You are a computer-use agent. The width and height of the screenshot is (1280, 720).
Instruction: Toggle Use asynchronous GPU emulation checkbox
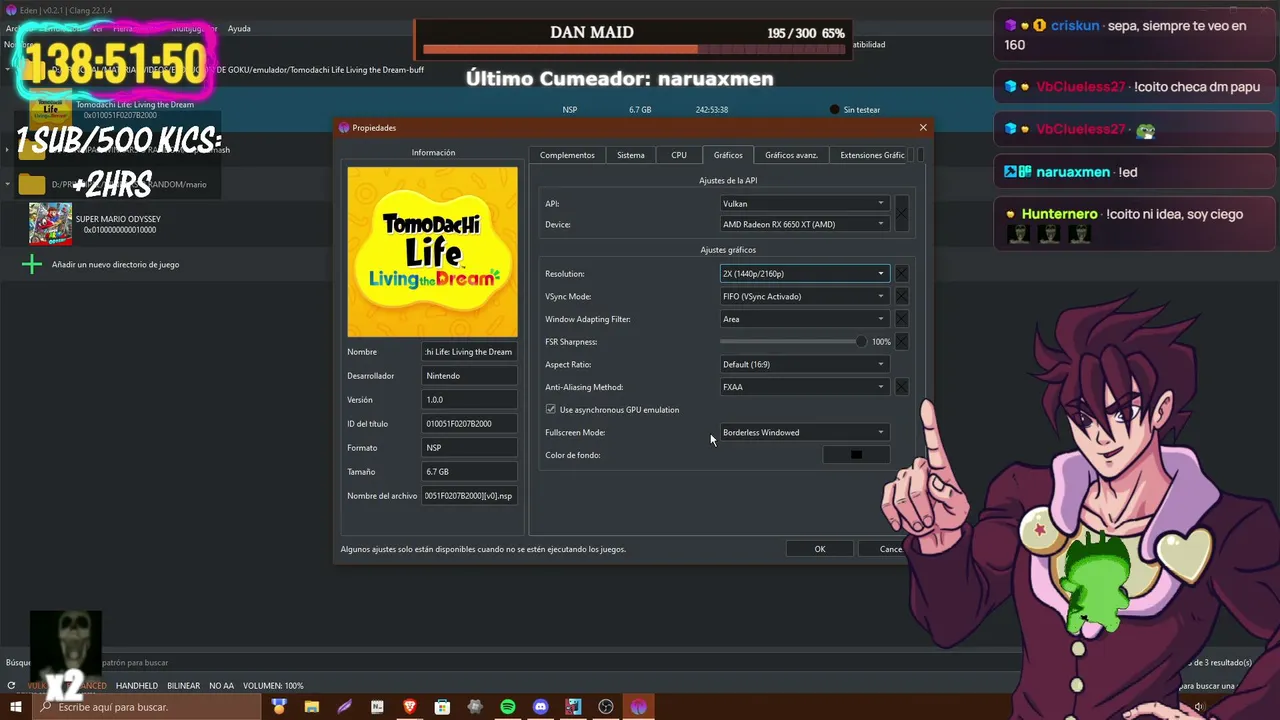pyautogui.click(x=551, y=409)
